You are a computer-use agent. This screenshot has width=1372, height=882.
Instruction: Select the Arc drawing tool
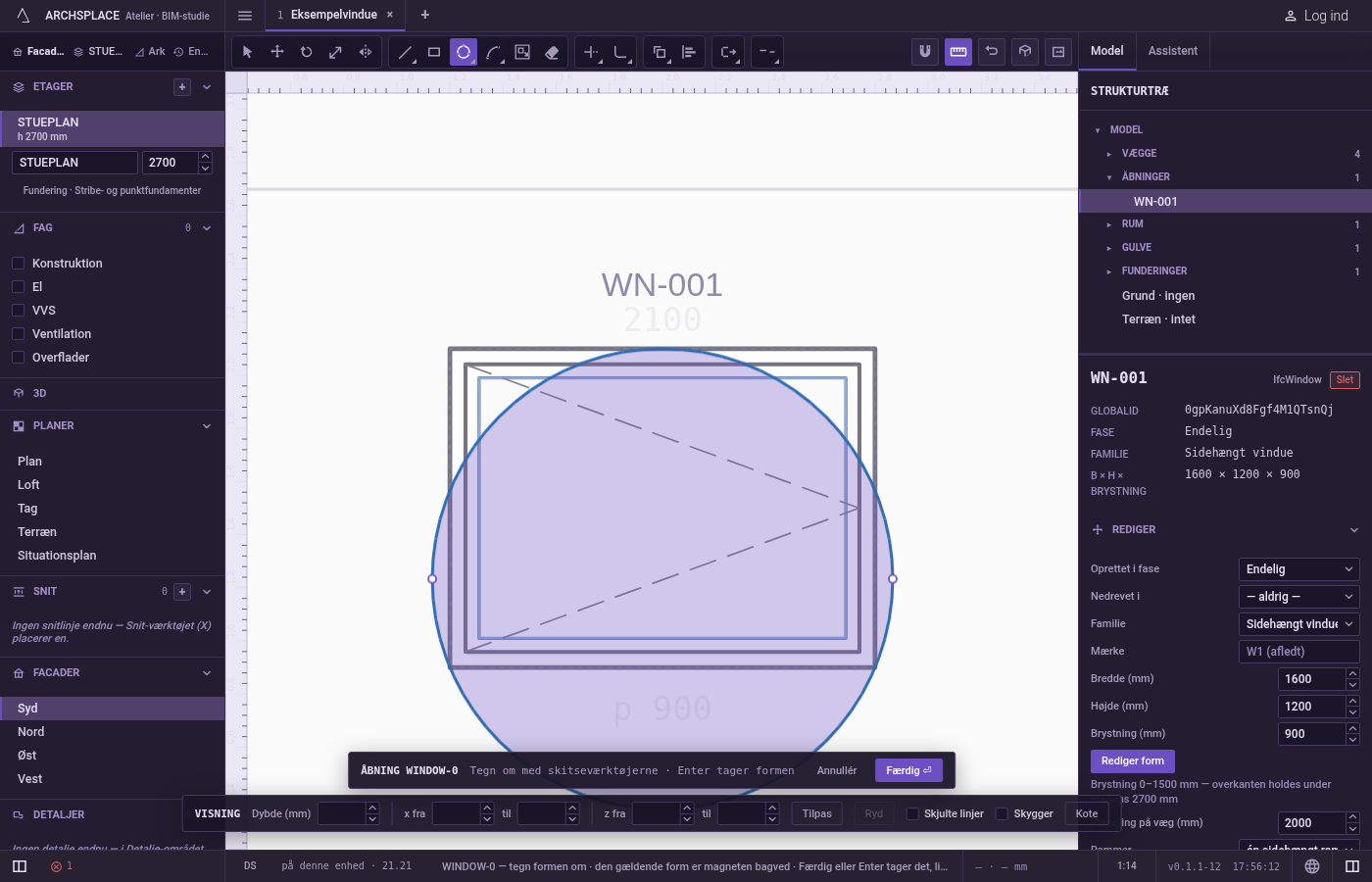coord(493,52)
